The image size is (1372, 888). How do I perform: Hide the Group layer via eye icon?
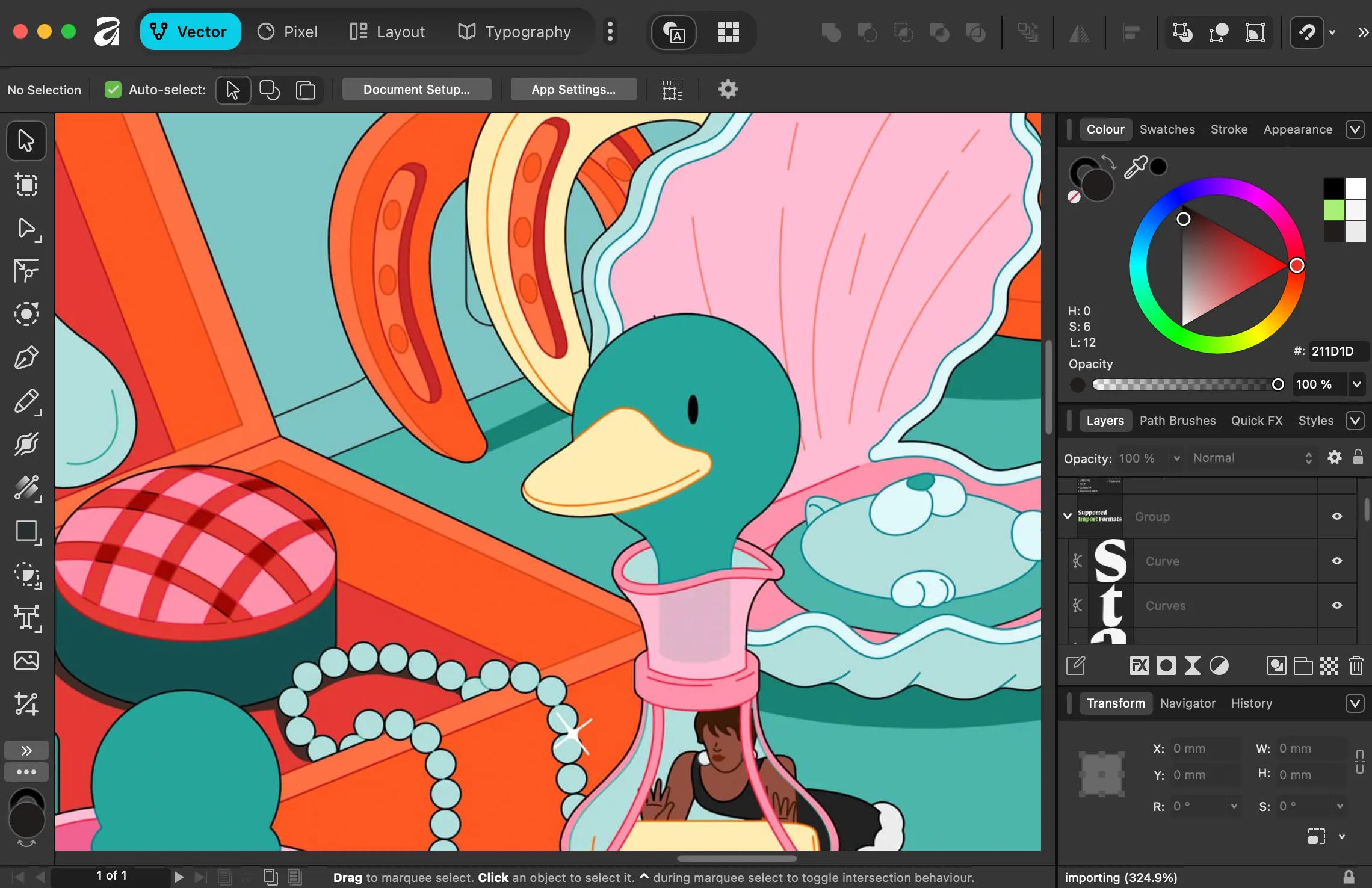(x=1336, y=516)
